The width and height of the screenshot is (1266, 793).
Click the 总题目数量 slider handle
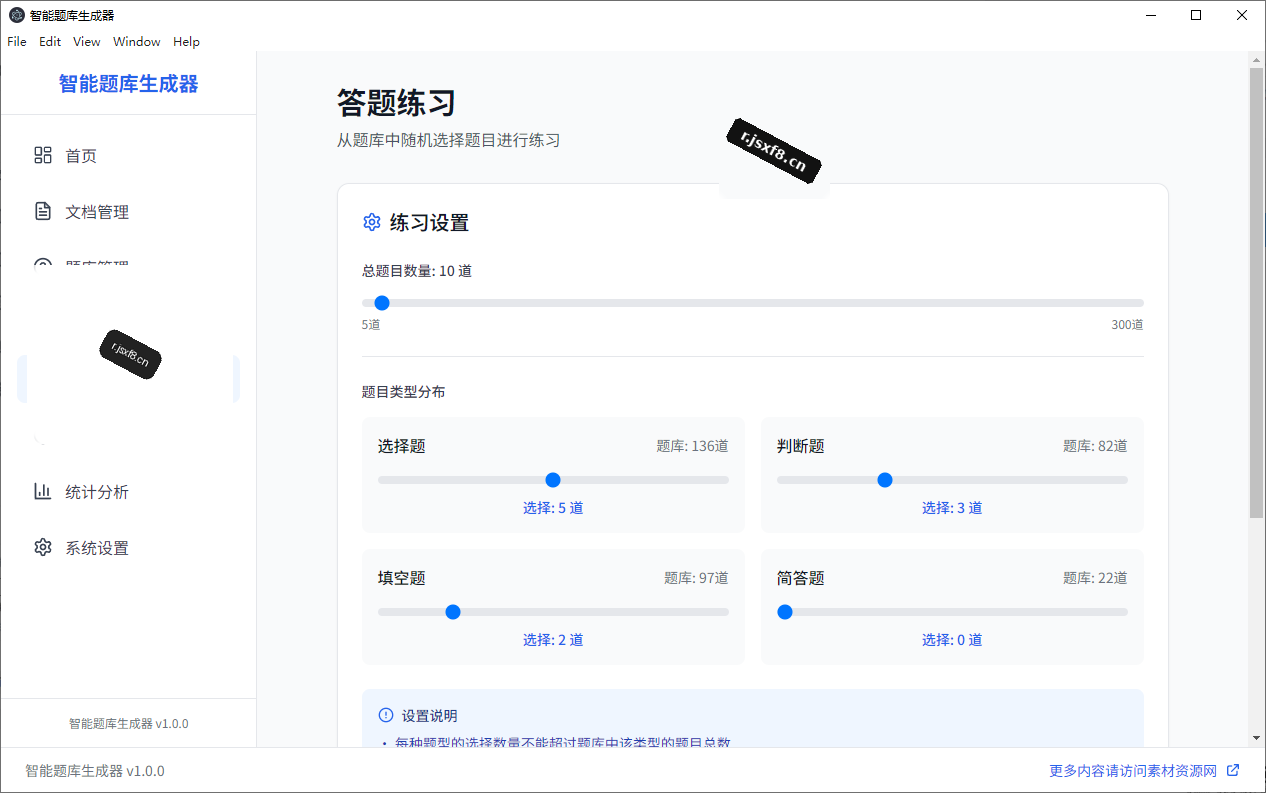coord(381,303)
